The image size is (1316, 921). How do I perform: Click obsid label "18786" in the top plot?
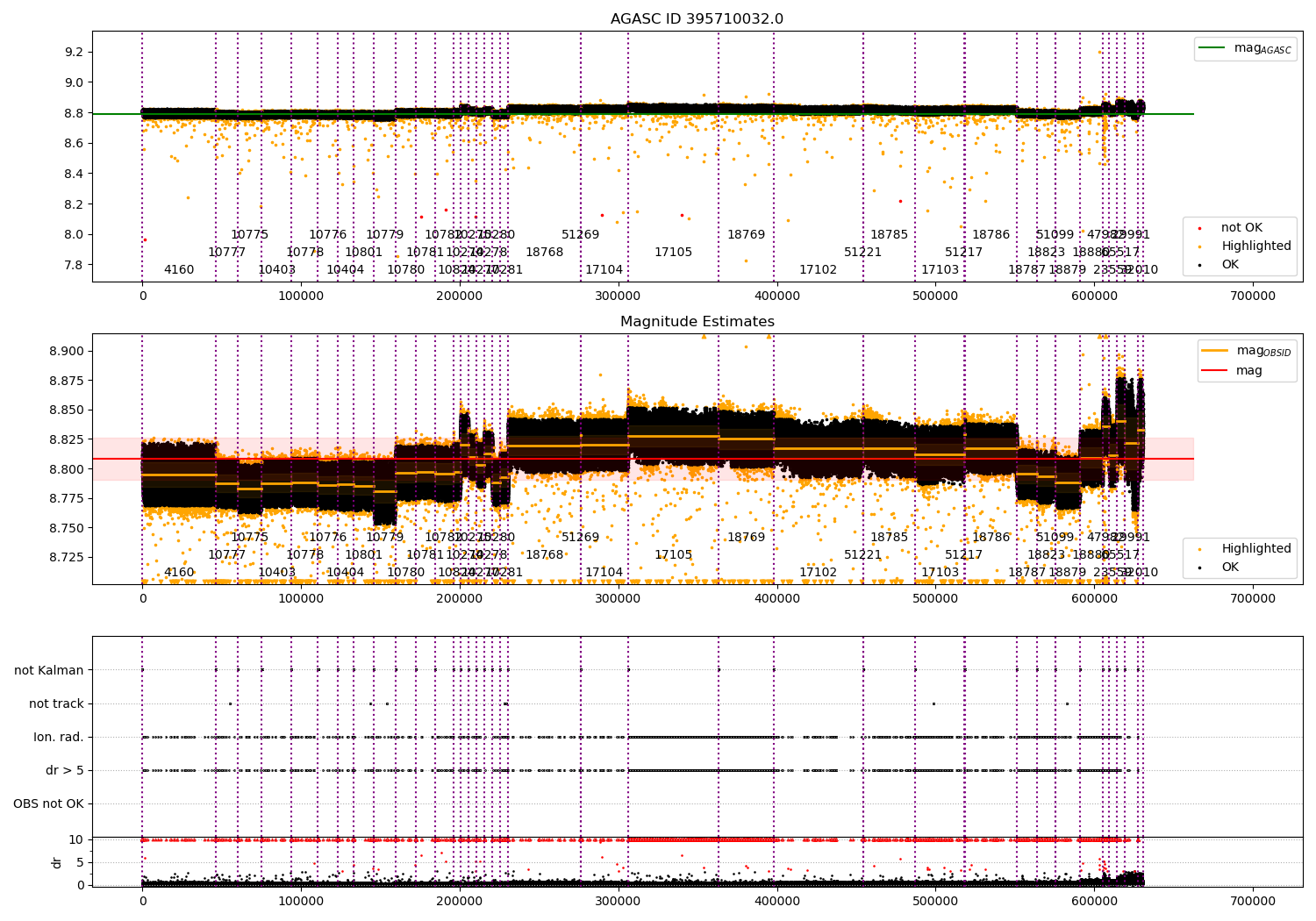tap(991, 235)
